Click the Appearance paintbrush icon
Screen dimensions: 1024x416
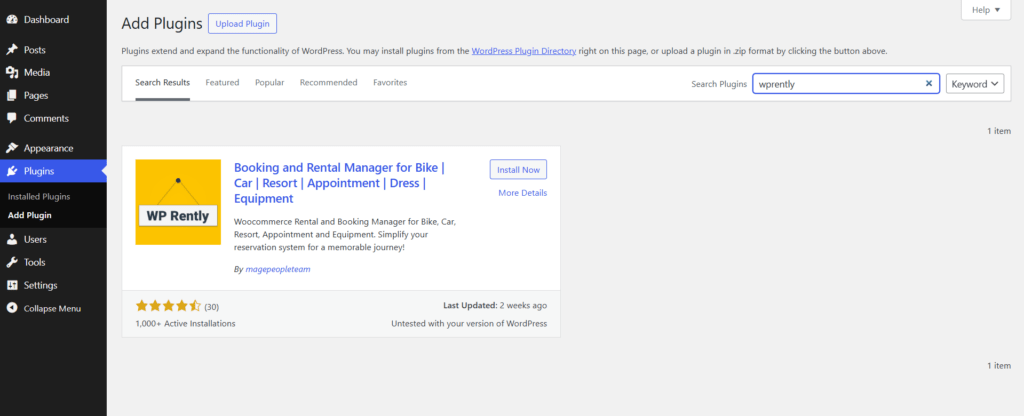[12, 148]
